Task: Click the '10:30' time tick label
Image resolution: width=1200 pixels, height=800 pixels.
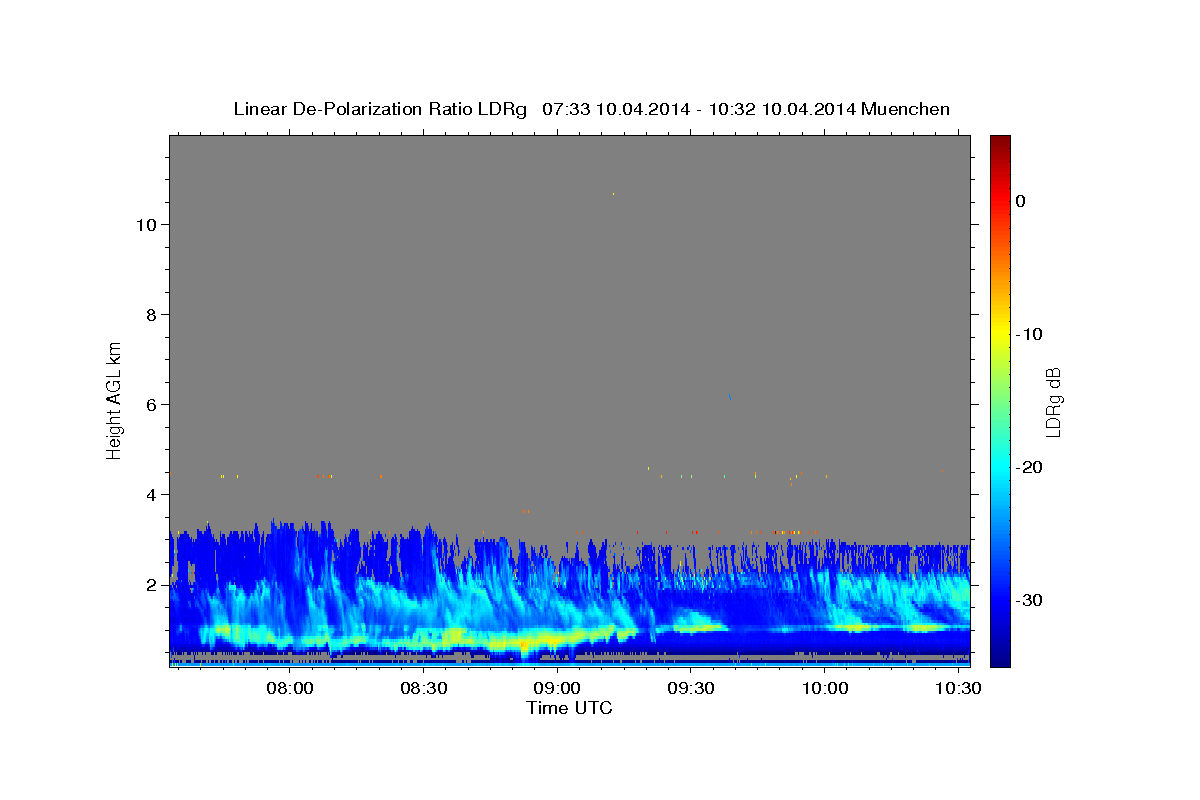Action: pos(959,688)
